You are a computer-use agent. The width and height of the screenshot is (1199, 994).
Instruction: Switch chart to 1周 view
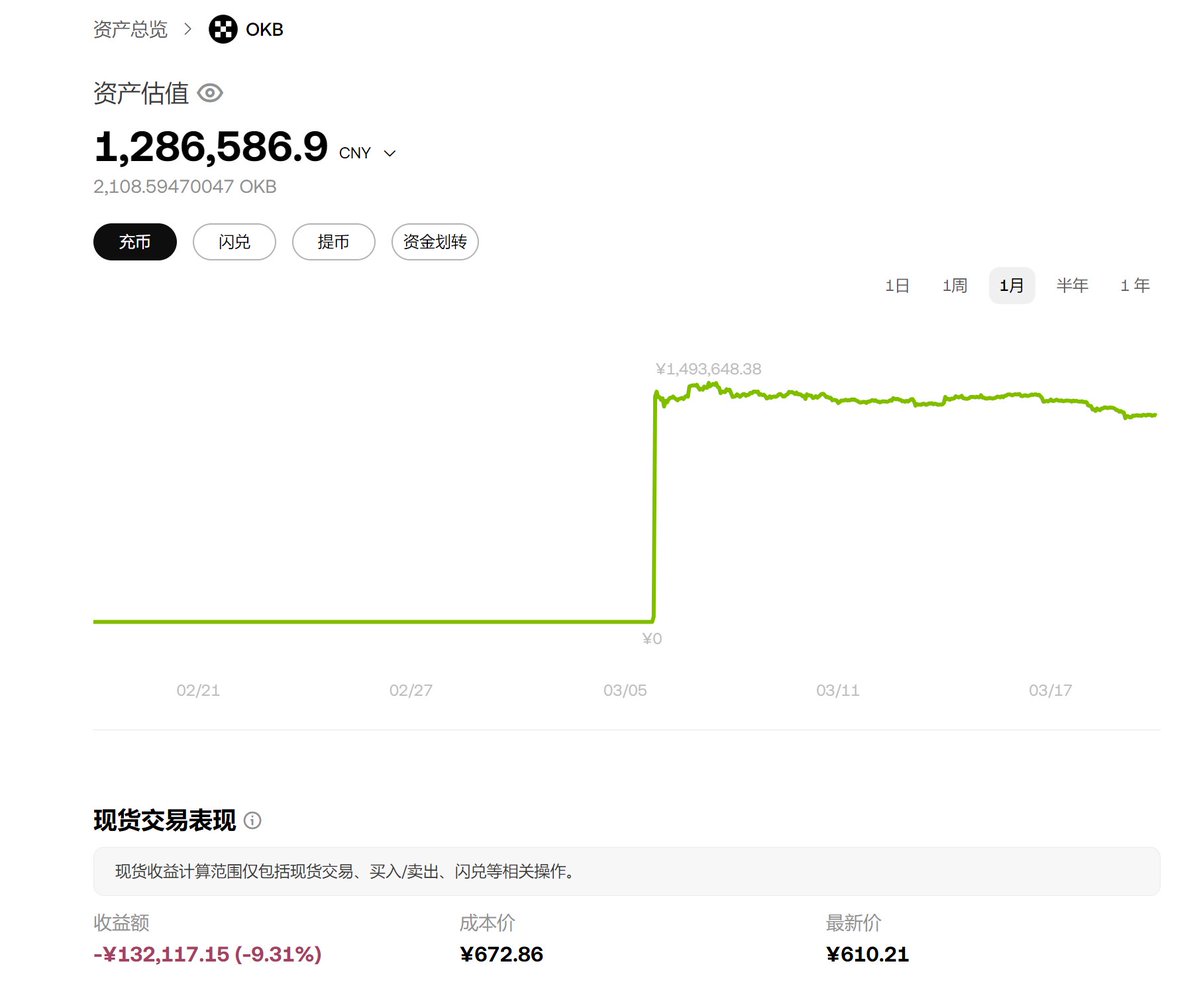point(954,285)
